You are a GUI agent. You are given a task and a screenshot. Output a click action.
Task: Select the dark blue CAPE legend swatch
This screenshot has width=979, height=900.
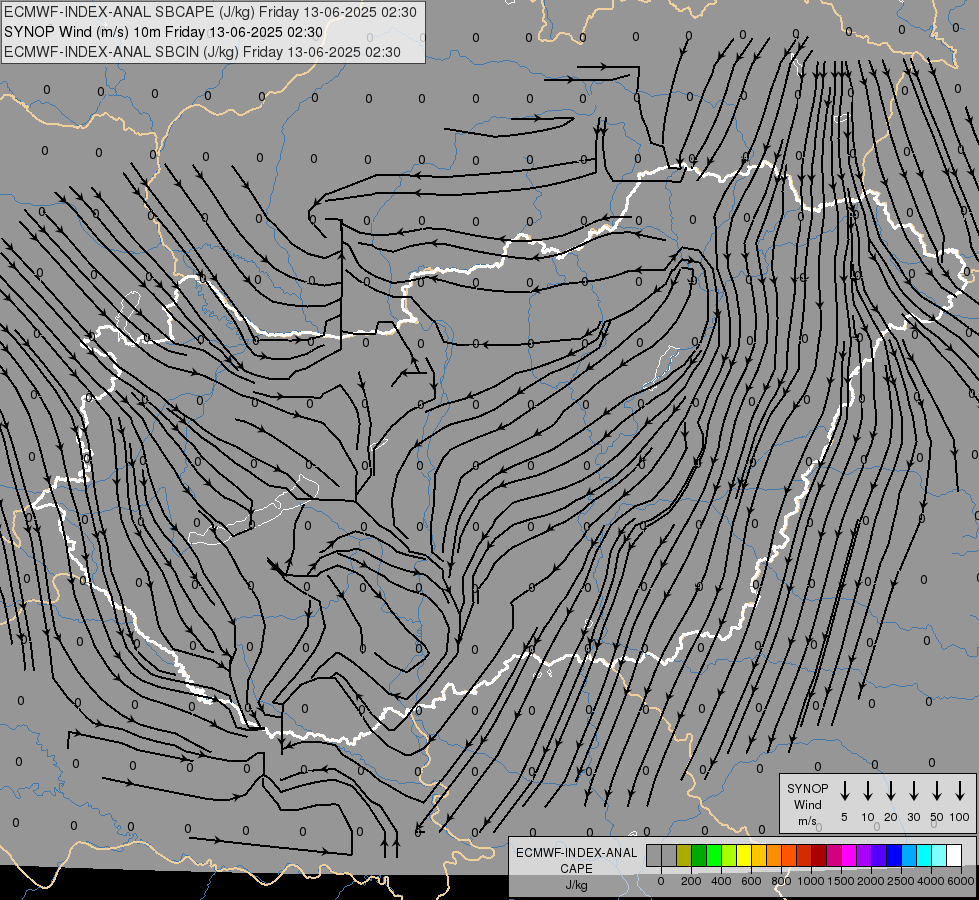(893, 855)
